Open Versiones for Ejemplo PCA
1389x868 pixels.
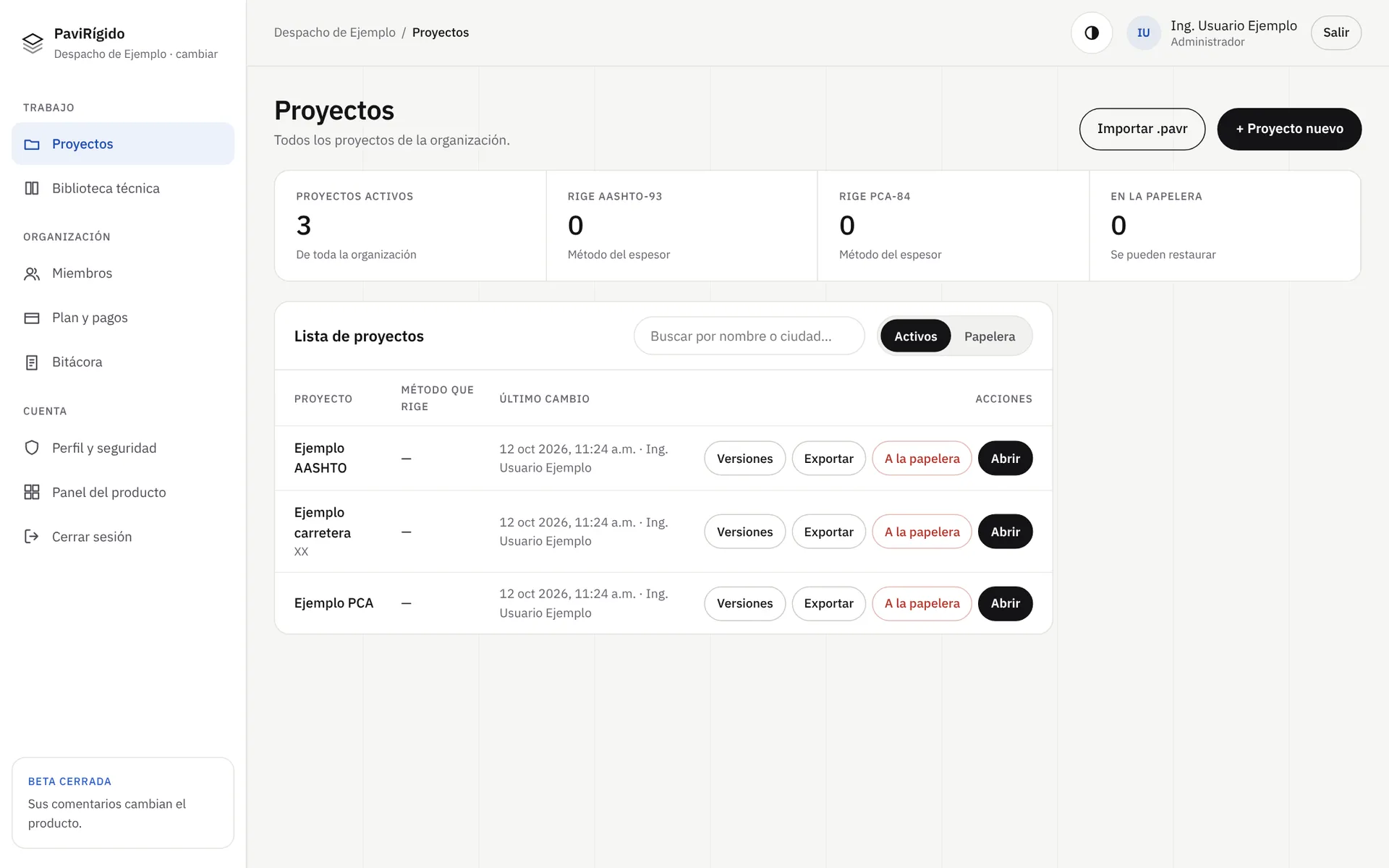tap(744, 603)
